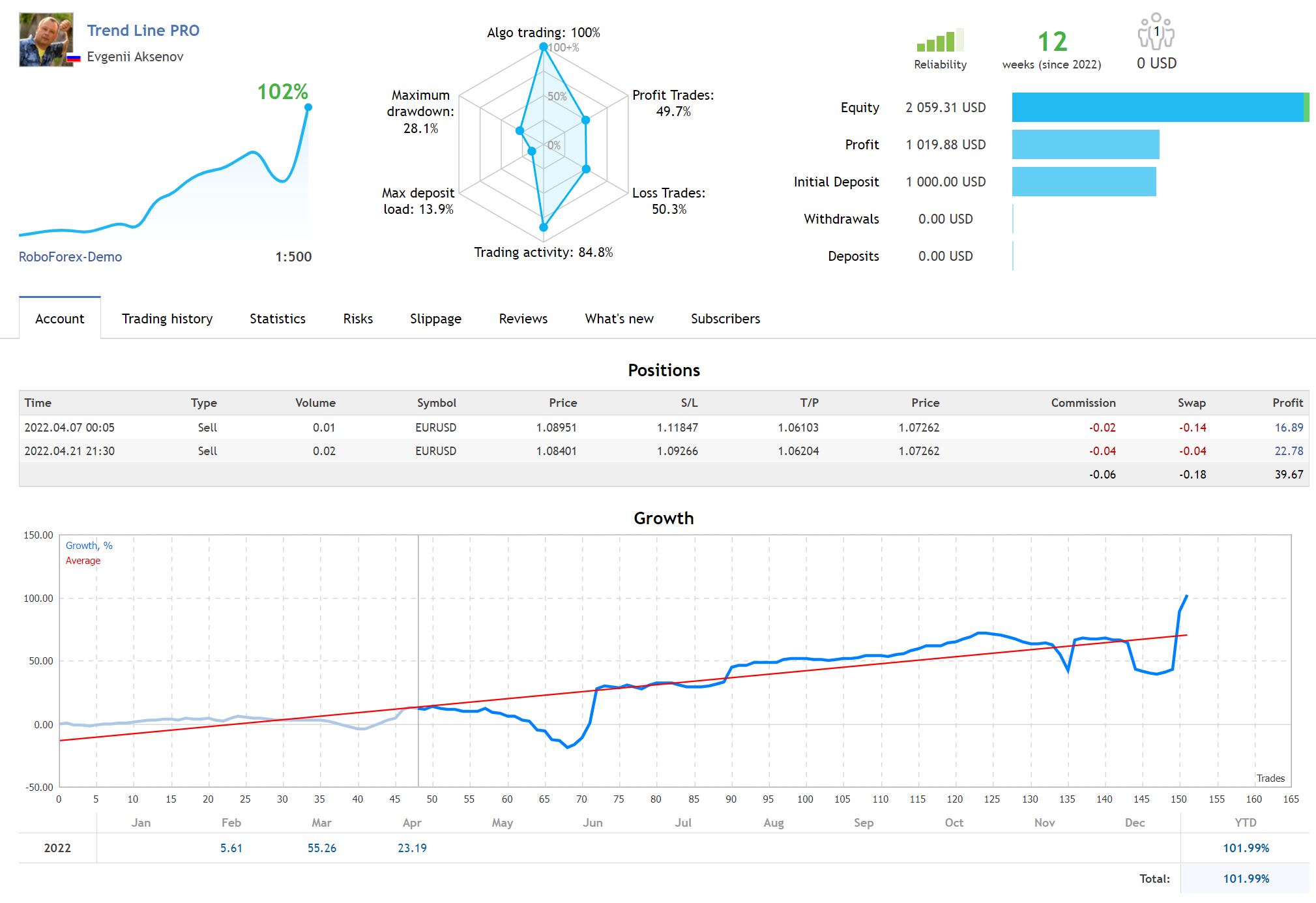Viewport: 1316px width, 903px height.
Task: Toggle the Average legend in Growth chart
Action: (83, 561)
